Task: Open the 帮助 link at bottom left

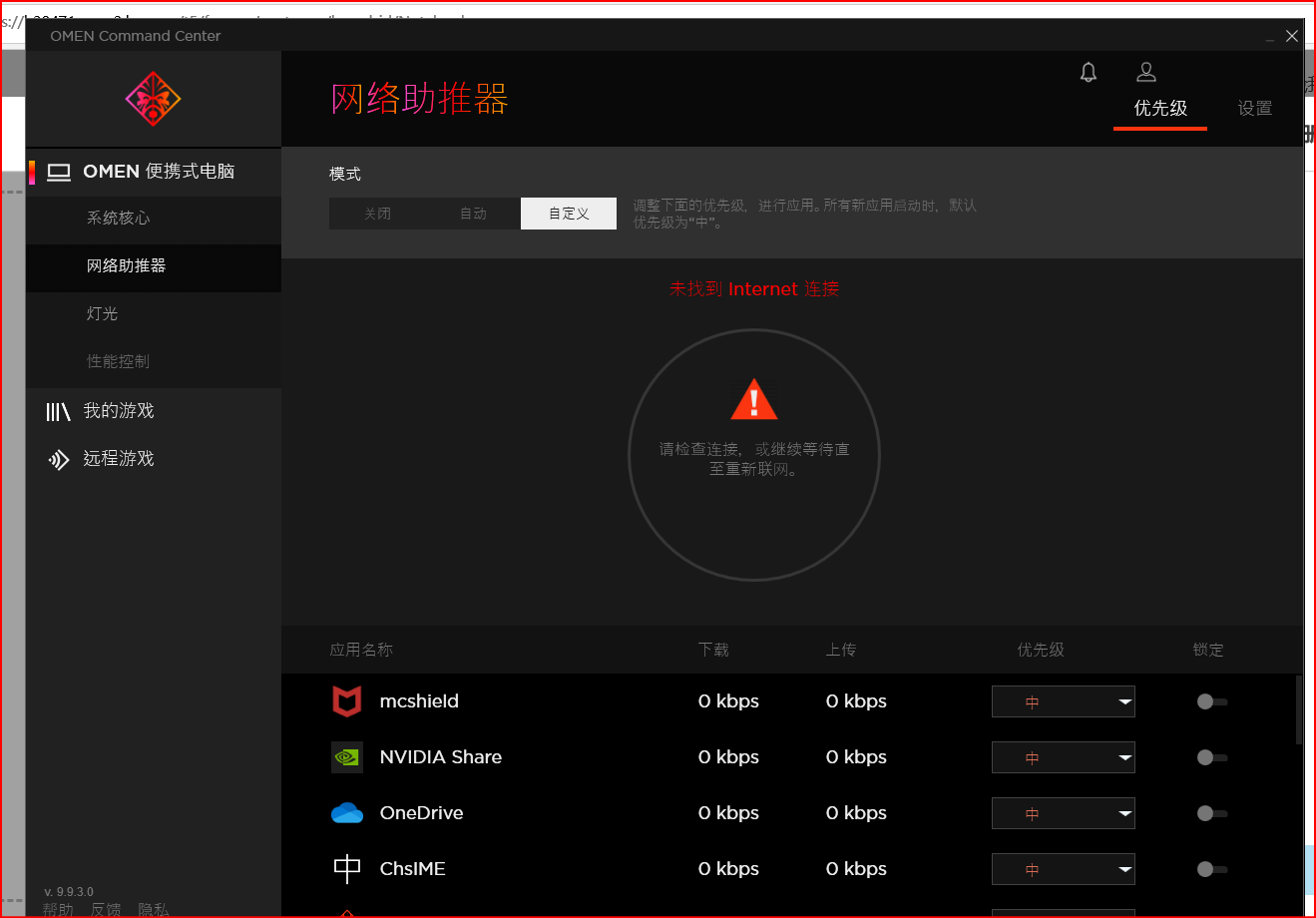Action: (x=58, y=909)
